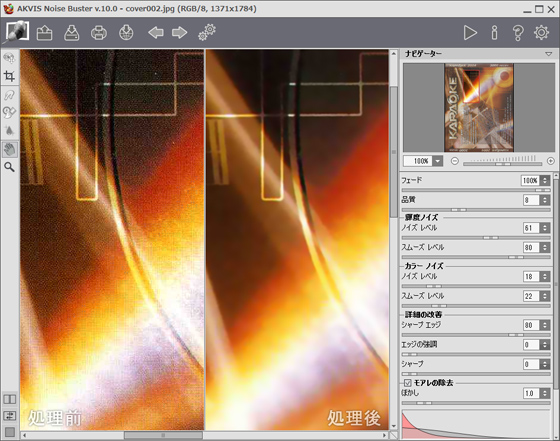
Task: Select the Hand pan tool
Action: click(x=10, y=149)
